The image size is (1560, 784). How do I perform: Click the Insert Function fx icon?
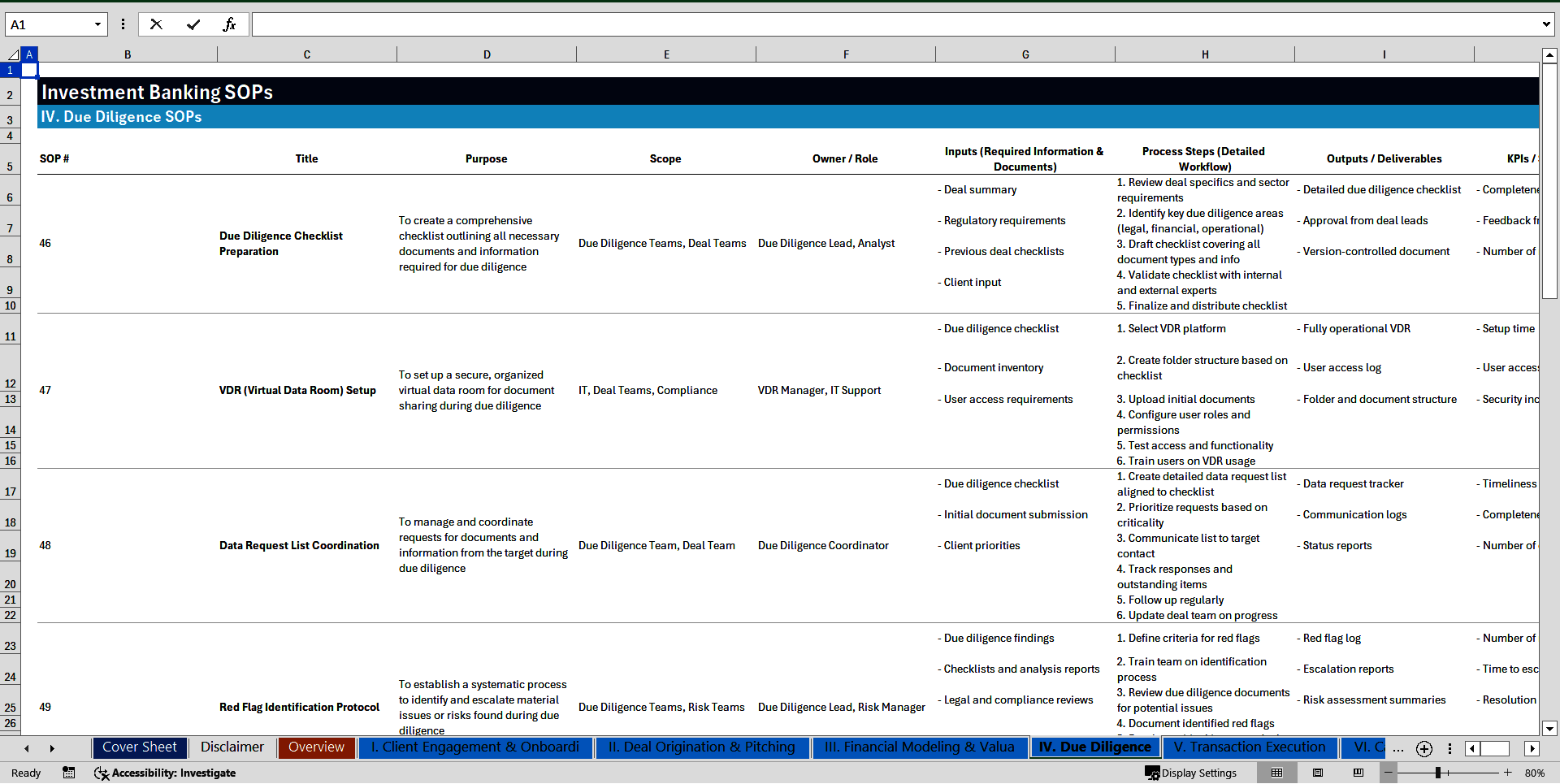pyautogui.click(x=229, y=24)
